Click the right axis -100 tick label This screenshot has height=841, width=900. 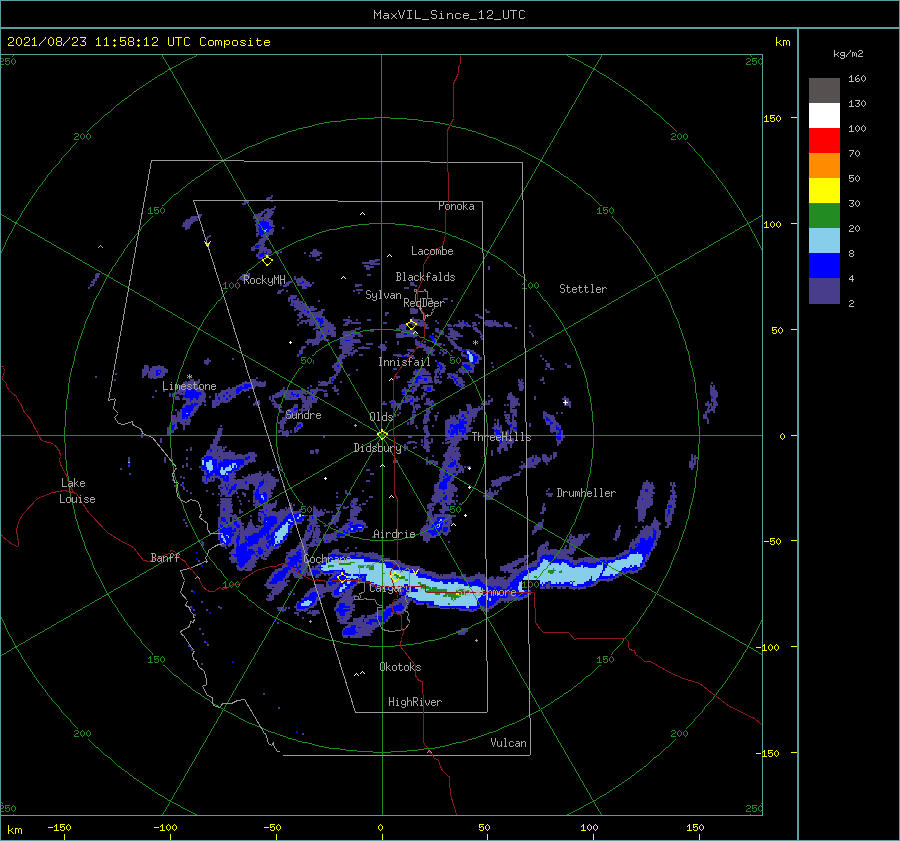pos(767,647)
